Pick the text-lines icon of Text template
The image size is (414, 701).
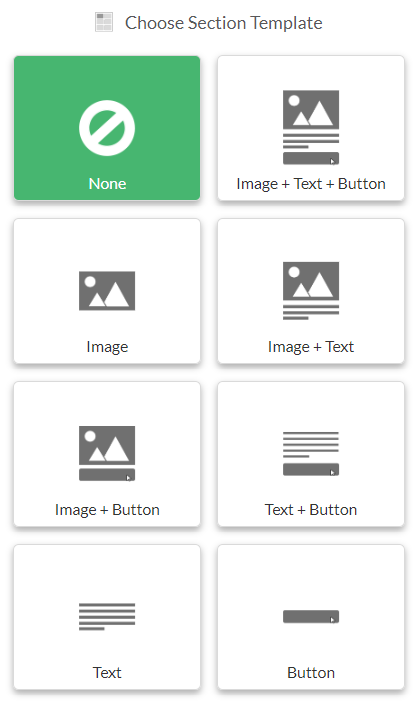click(x=107, y=617)
